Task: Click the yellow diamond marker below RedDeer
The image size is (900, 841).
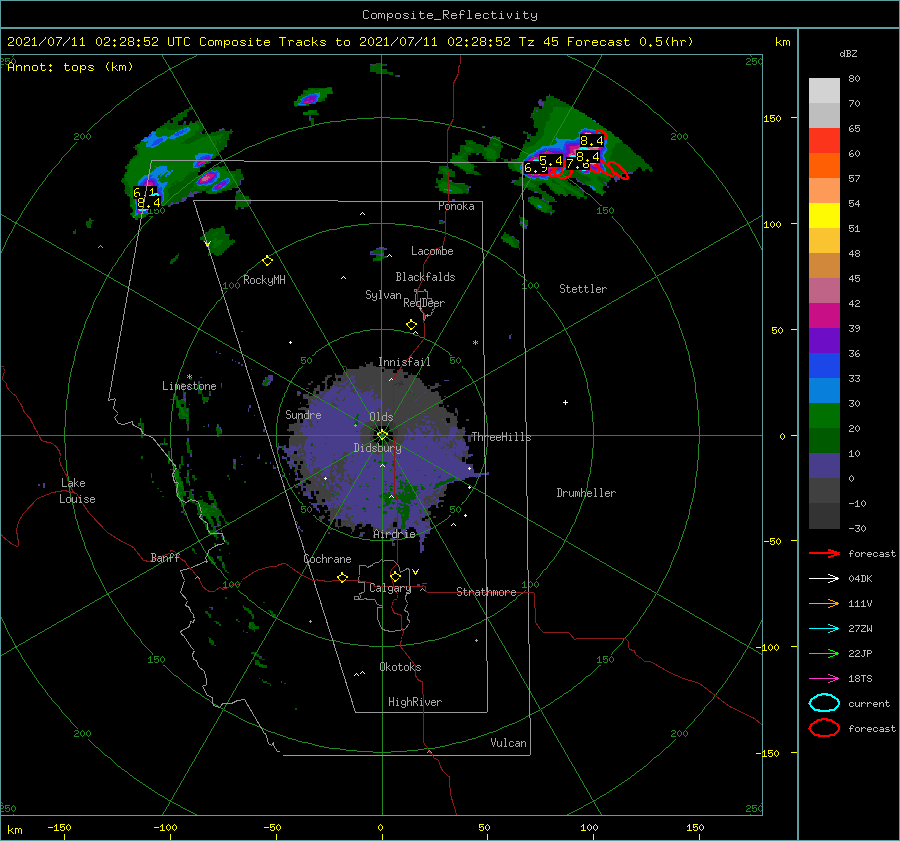Action: point(411,325)
